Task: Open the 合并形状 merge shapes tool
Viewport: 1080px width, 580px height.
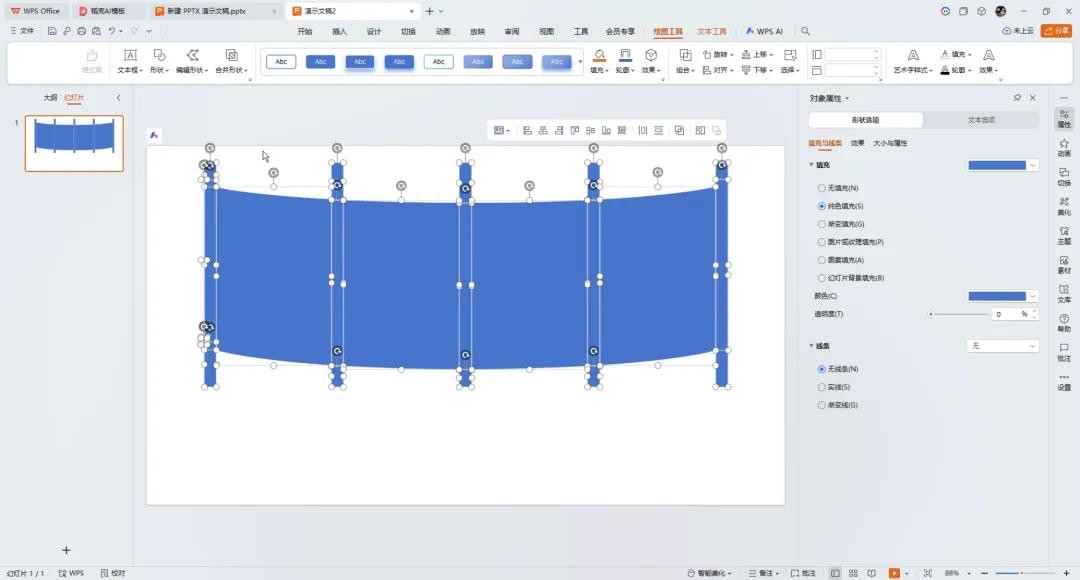Action: 231,61
